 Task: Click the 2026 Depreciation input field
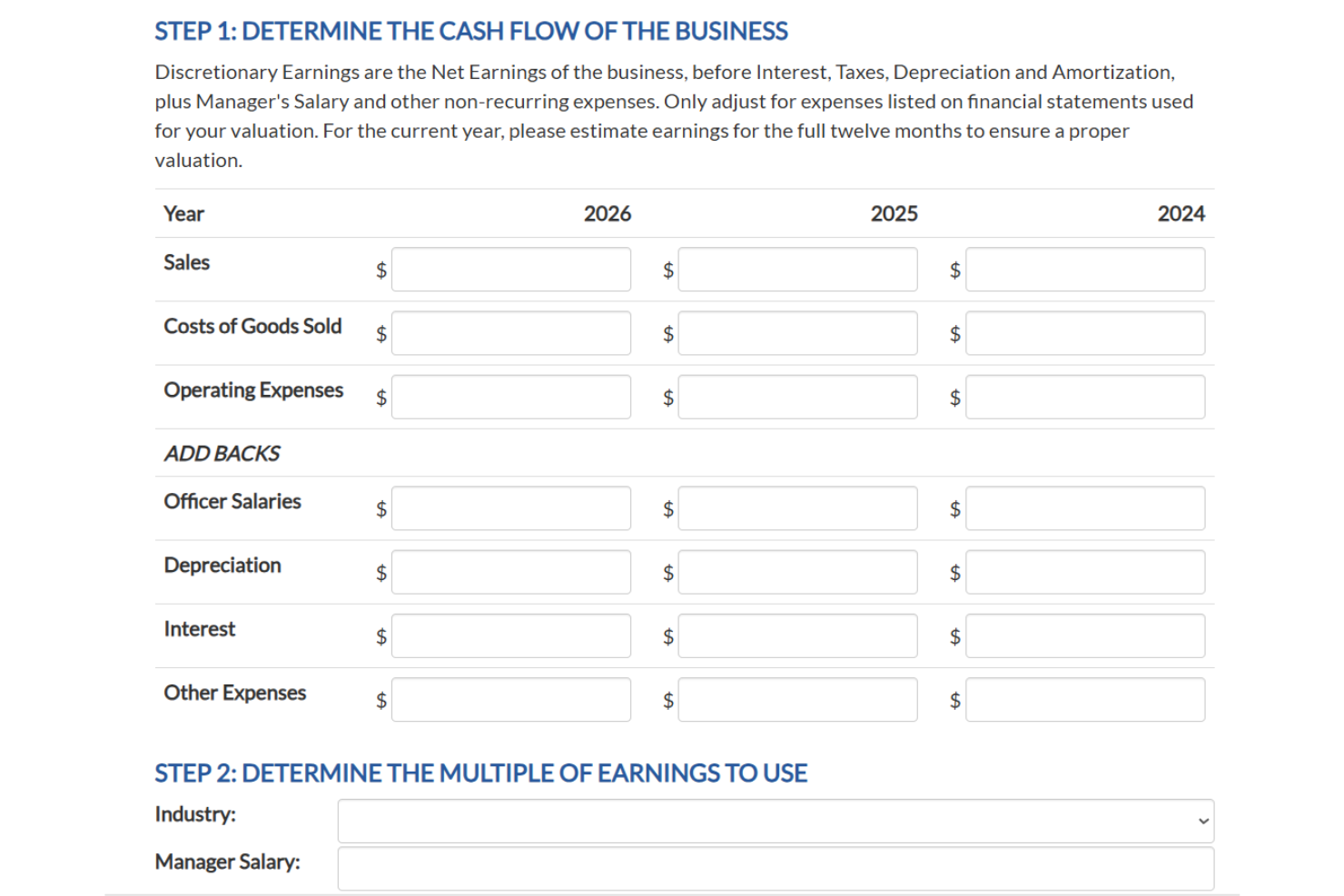click(510, 572)
